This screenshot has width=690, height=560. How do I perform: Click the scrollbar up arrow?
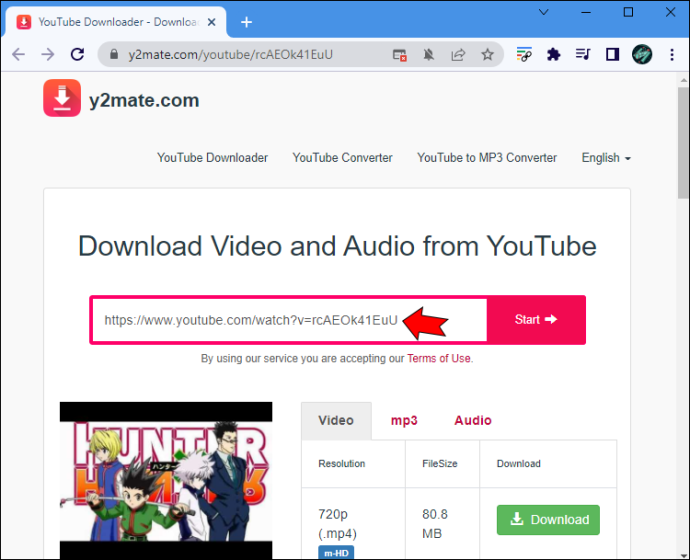pos(683,80)
